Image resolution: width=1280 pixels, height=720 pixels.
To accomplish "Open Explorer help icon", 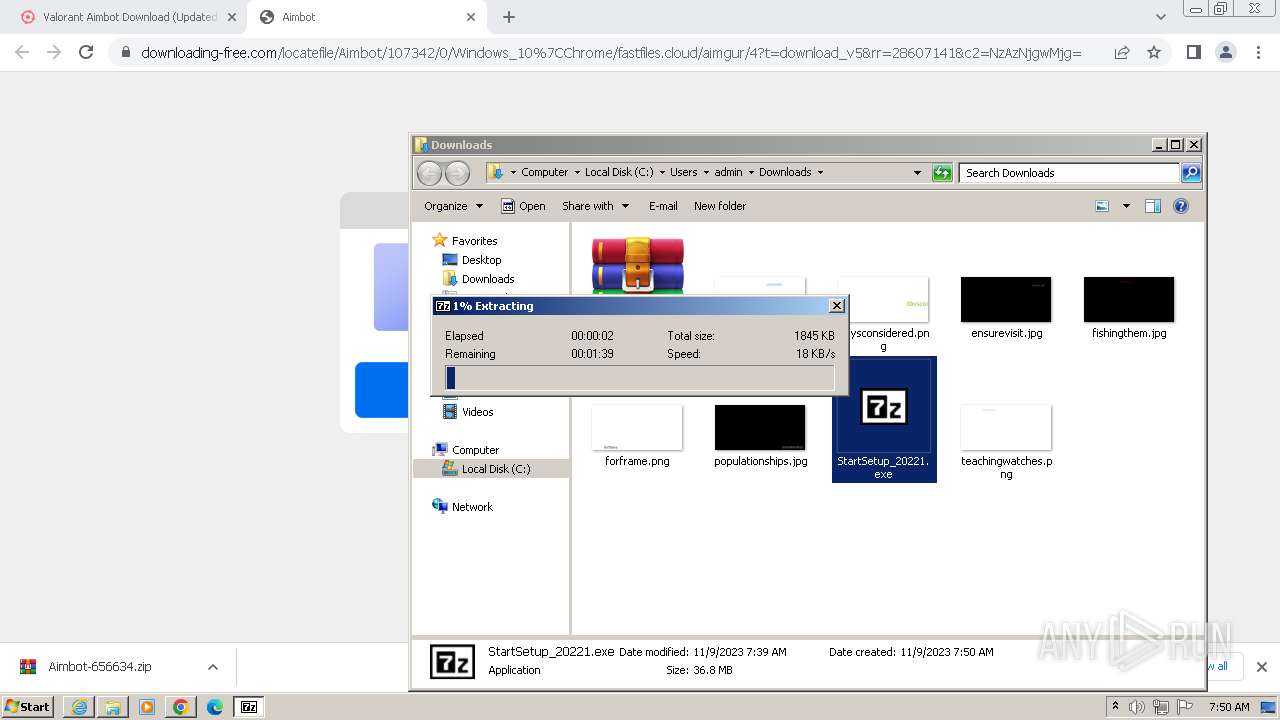I will tap(1181, 206).
